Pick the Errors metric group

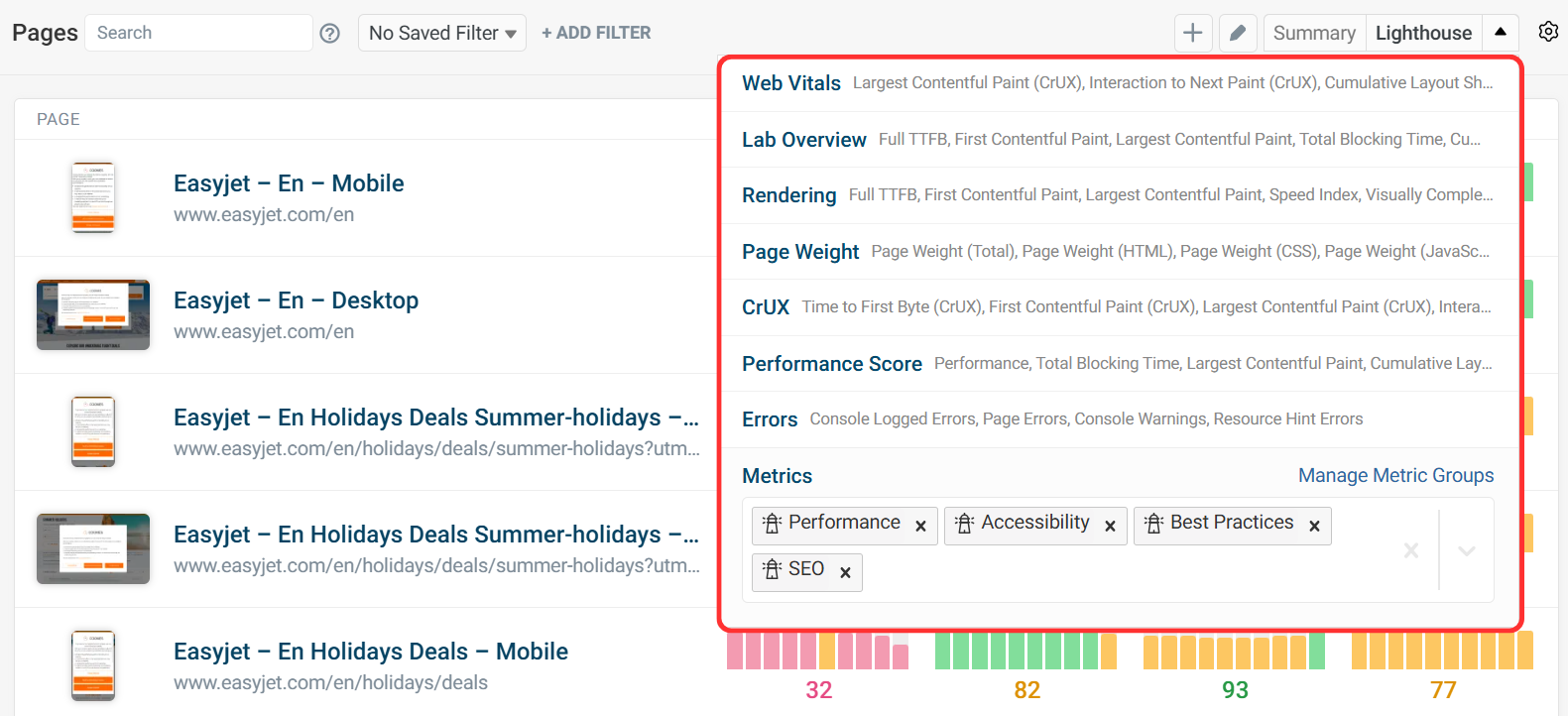tap(1120, 419)
